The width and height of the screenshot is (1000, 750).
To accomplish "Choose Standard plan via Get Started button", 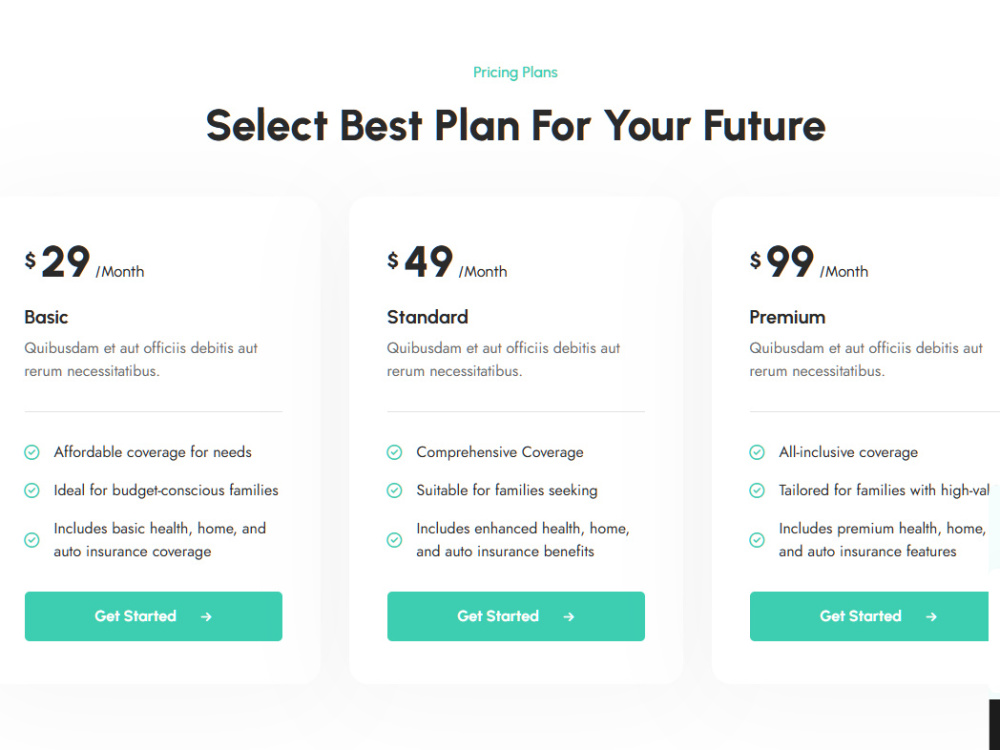I will pos(516,616).
